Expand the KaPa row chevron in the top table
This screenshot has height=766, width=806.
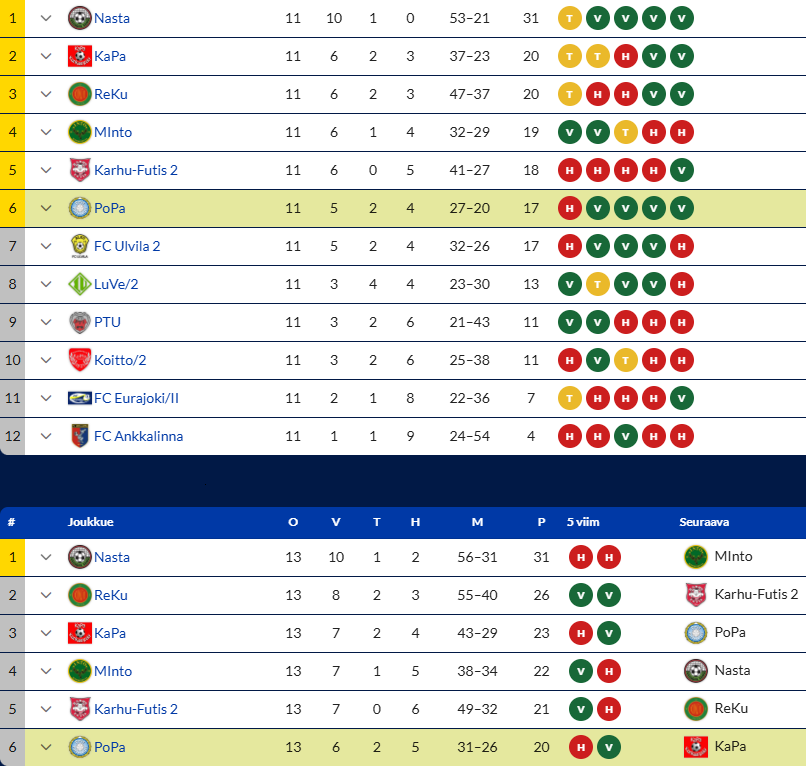[x=46, y=56]
